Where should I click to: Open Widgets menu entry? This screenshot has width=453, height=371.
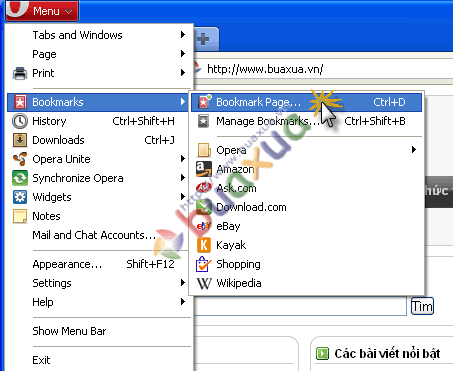click(x=99, y=197)
